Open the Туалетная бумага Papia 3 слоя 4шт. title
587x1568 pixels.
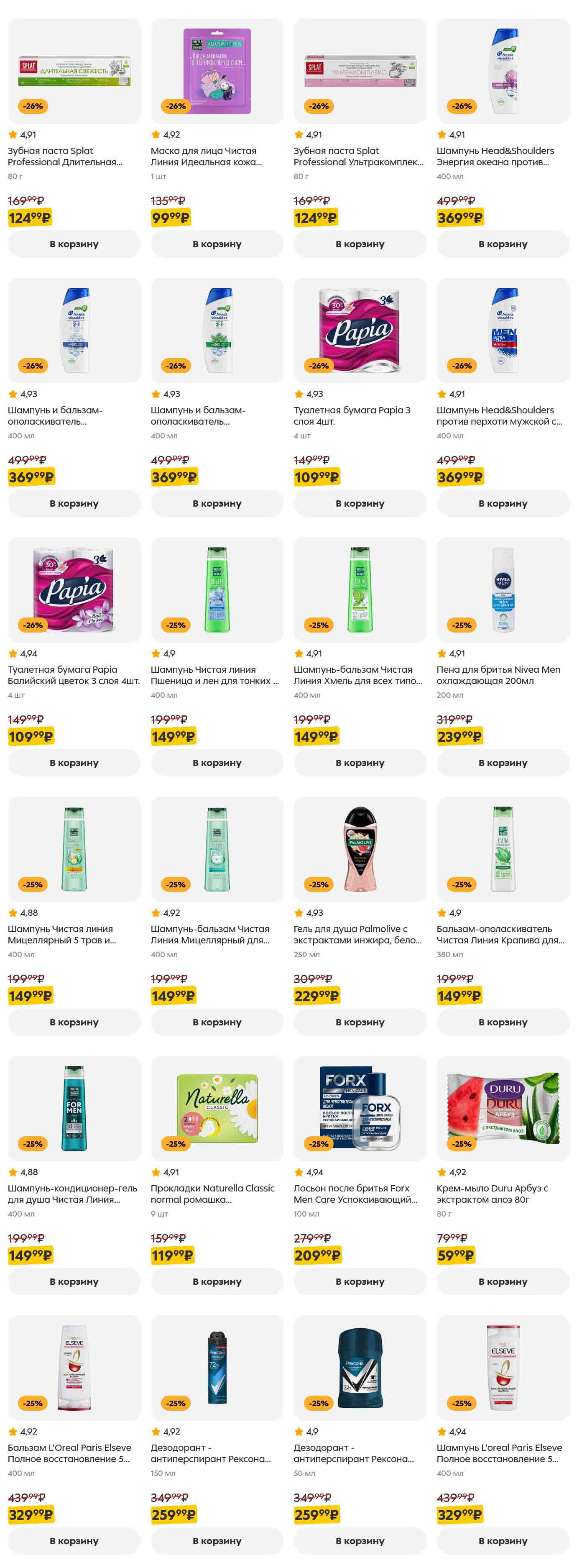[x=352, y=416]
